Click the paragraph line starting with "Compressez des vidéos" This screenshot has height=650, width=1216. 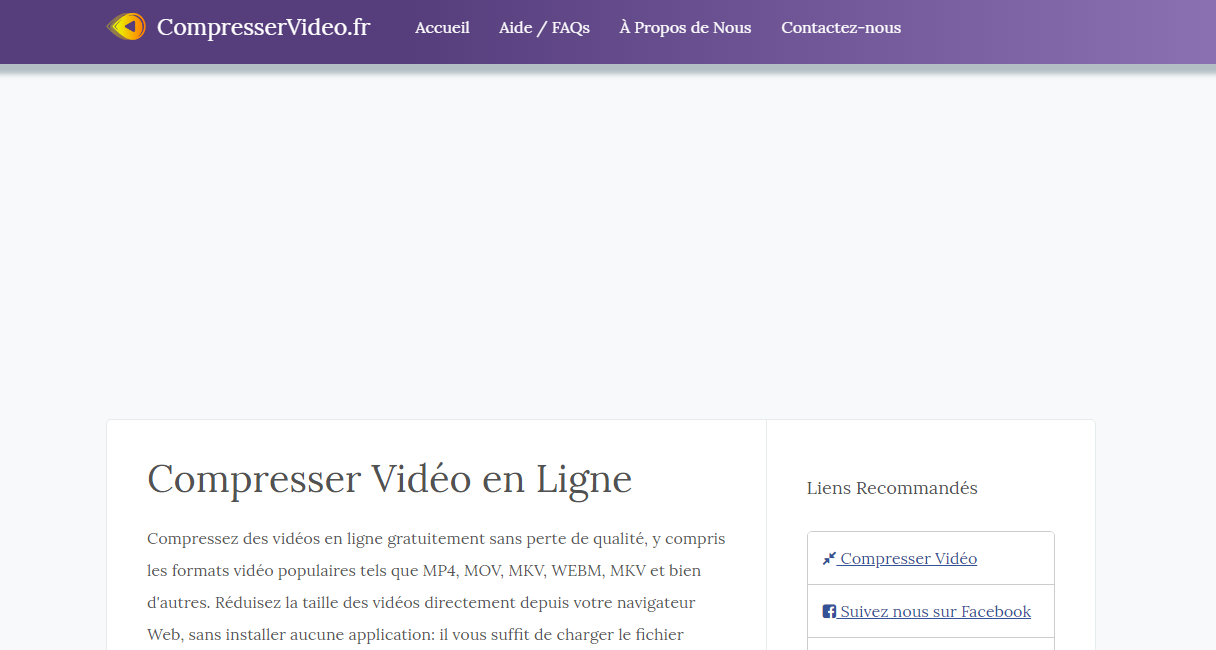click(436, 539)
